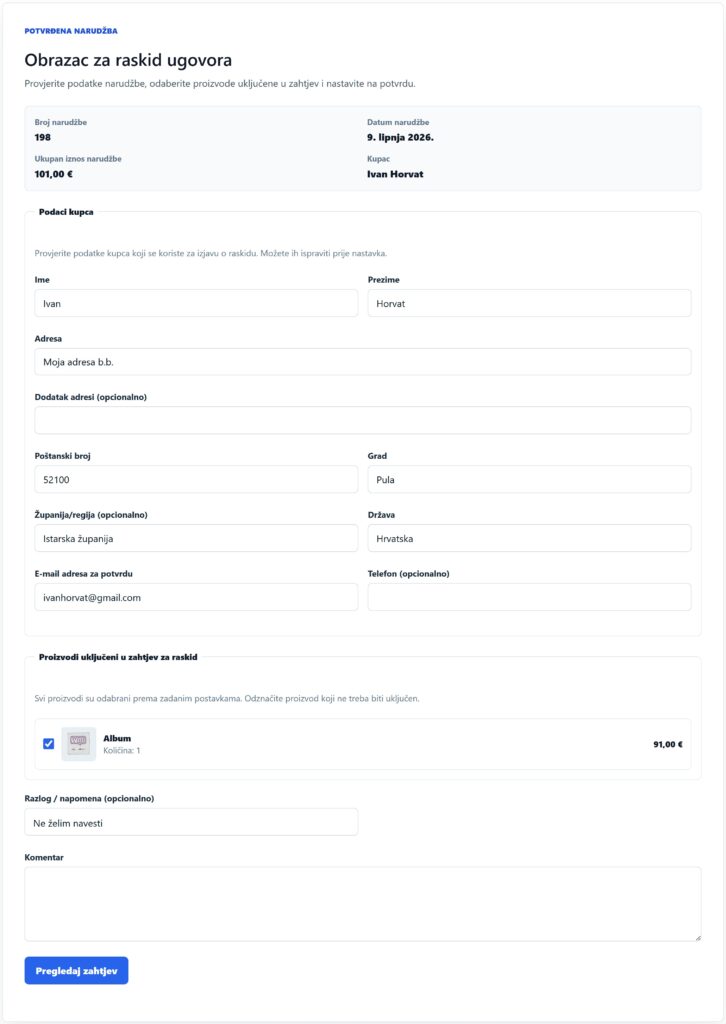This screenshot has height=1024, width=726.
Task: Select the Adresa text field
Action: pos(363,362)
